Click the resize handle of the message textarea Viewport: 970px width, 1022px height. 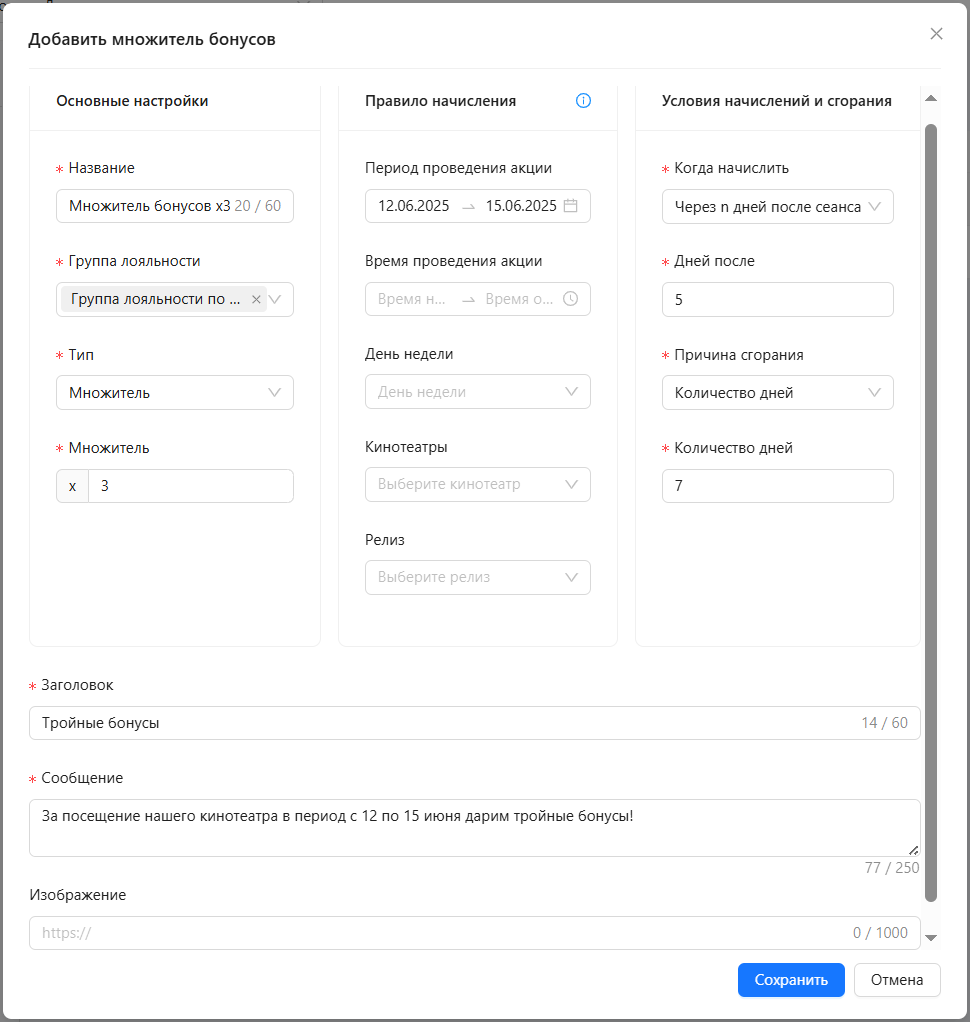tap(914, 850)
